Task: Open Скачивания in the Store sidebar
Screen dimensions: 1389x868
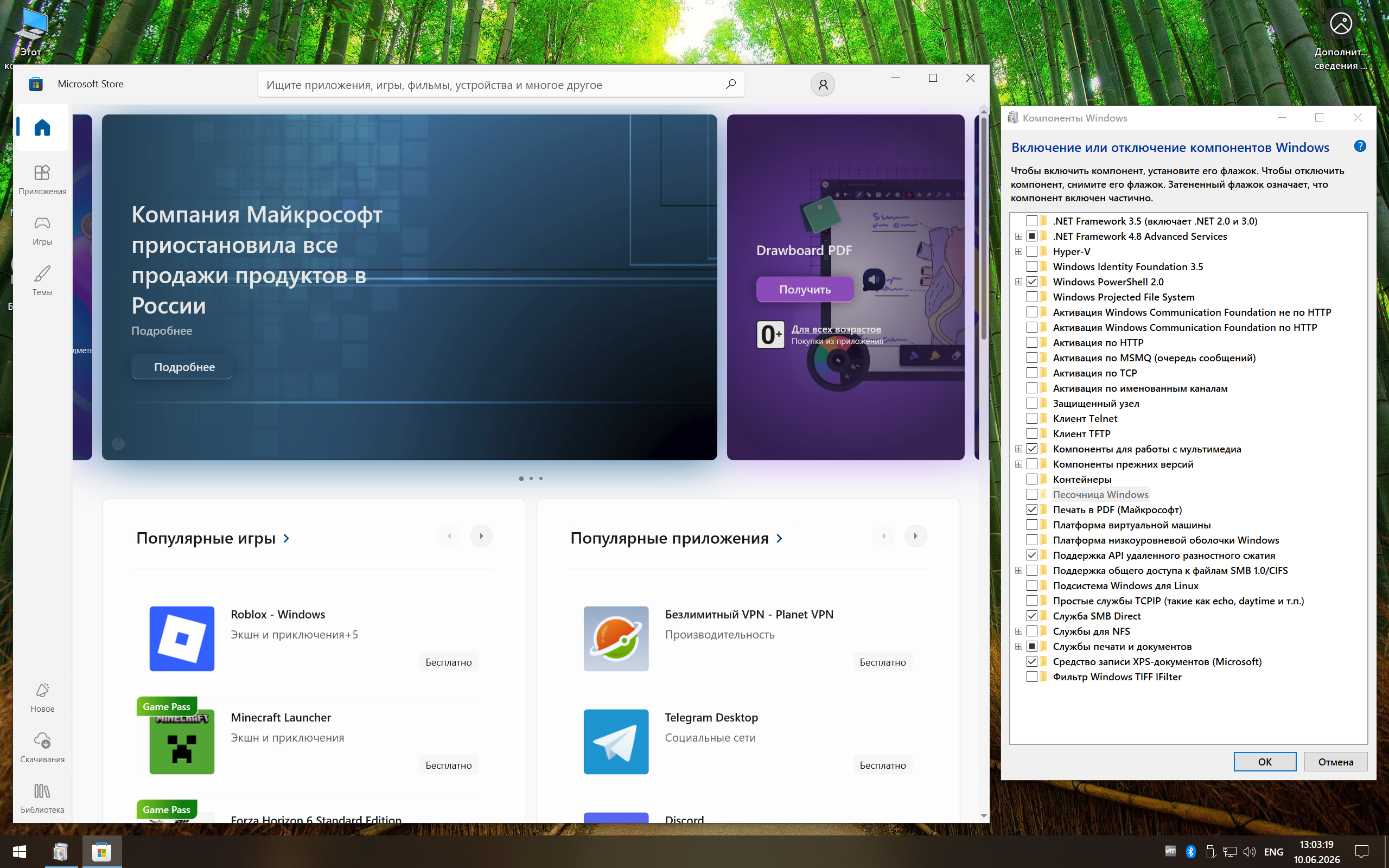Action: (x=42, y=748)
